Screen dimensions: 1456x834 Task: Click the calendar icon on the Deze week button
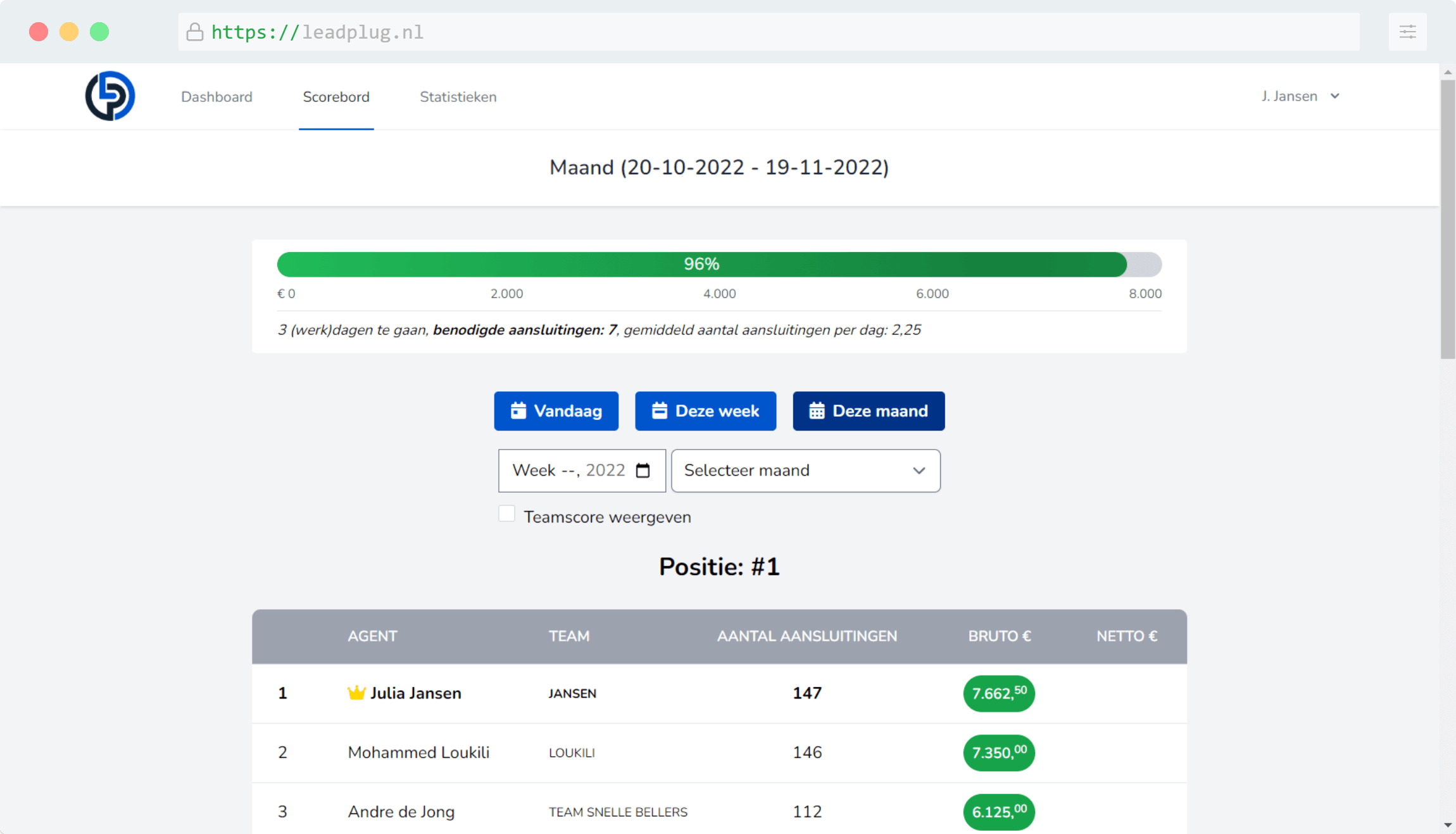(x=660, y=410)
